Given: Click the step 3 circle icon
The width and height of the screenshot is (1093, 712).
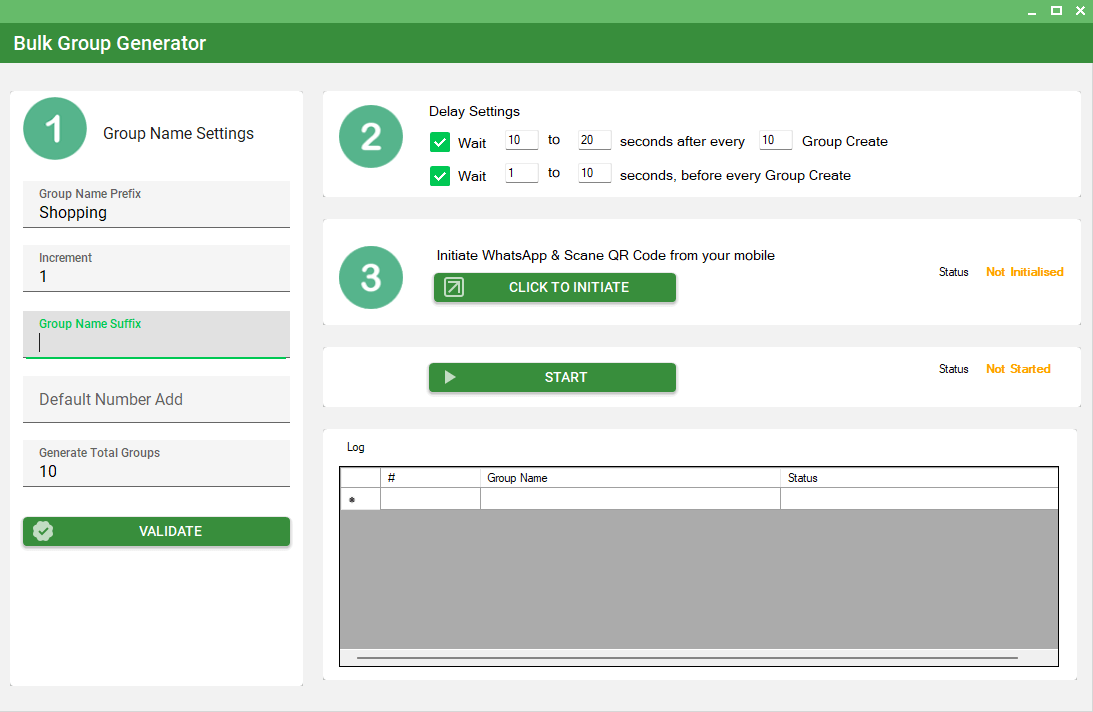Looking at the screenshot, I should tap(371, 277).
